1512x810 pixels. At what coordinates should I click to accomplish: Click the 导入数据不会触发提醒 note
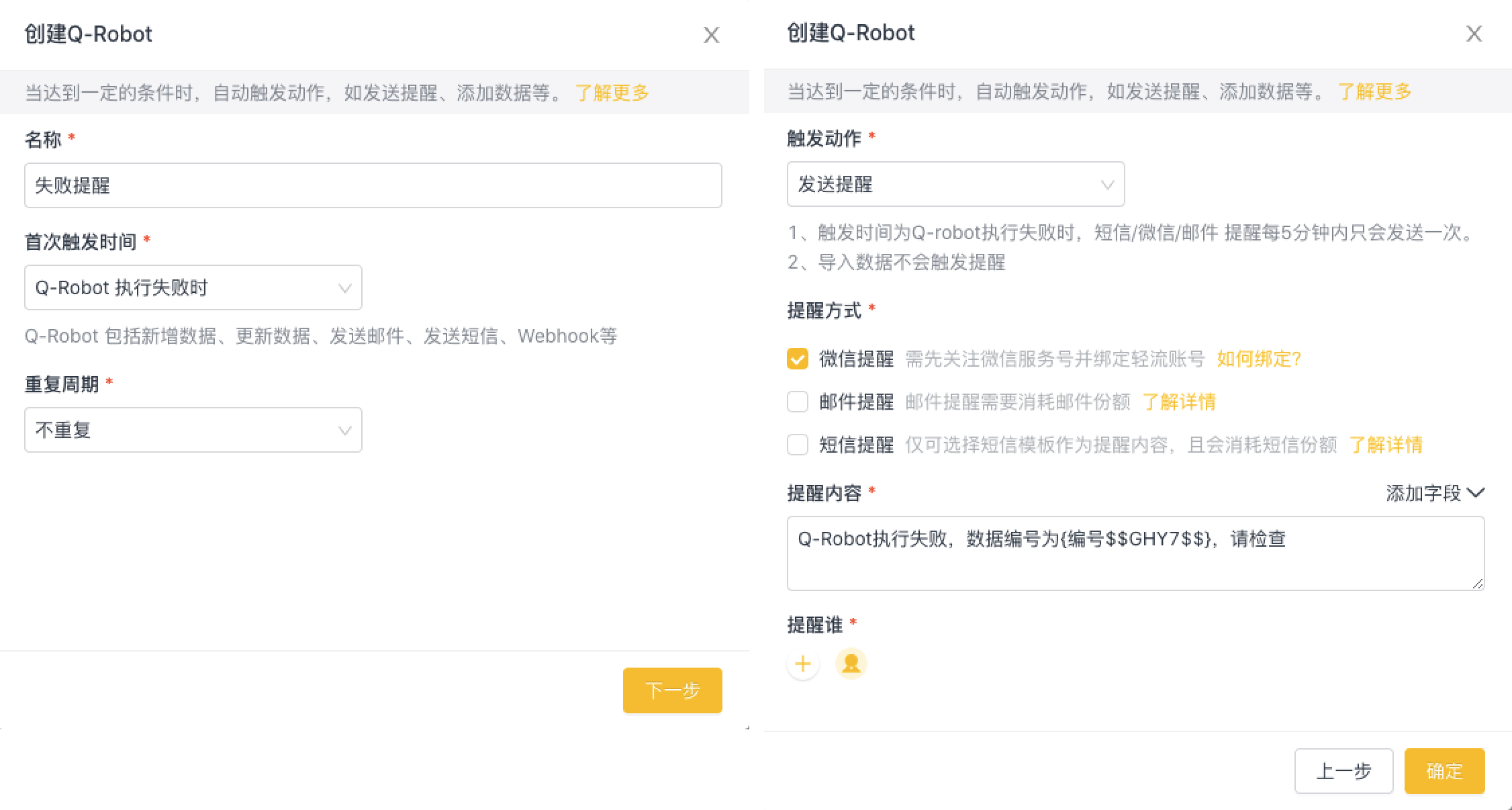pos(896,262)
